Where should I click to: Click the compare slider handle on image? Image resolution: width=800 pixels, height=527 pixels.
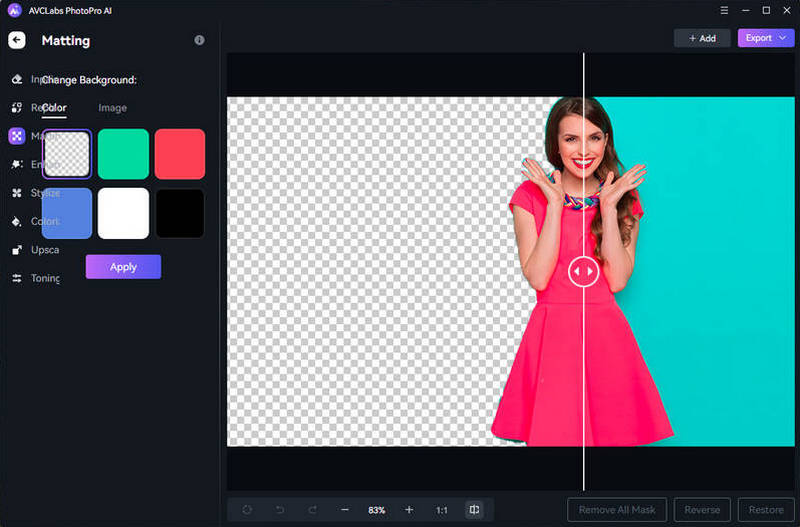pos(584,271)
